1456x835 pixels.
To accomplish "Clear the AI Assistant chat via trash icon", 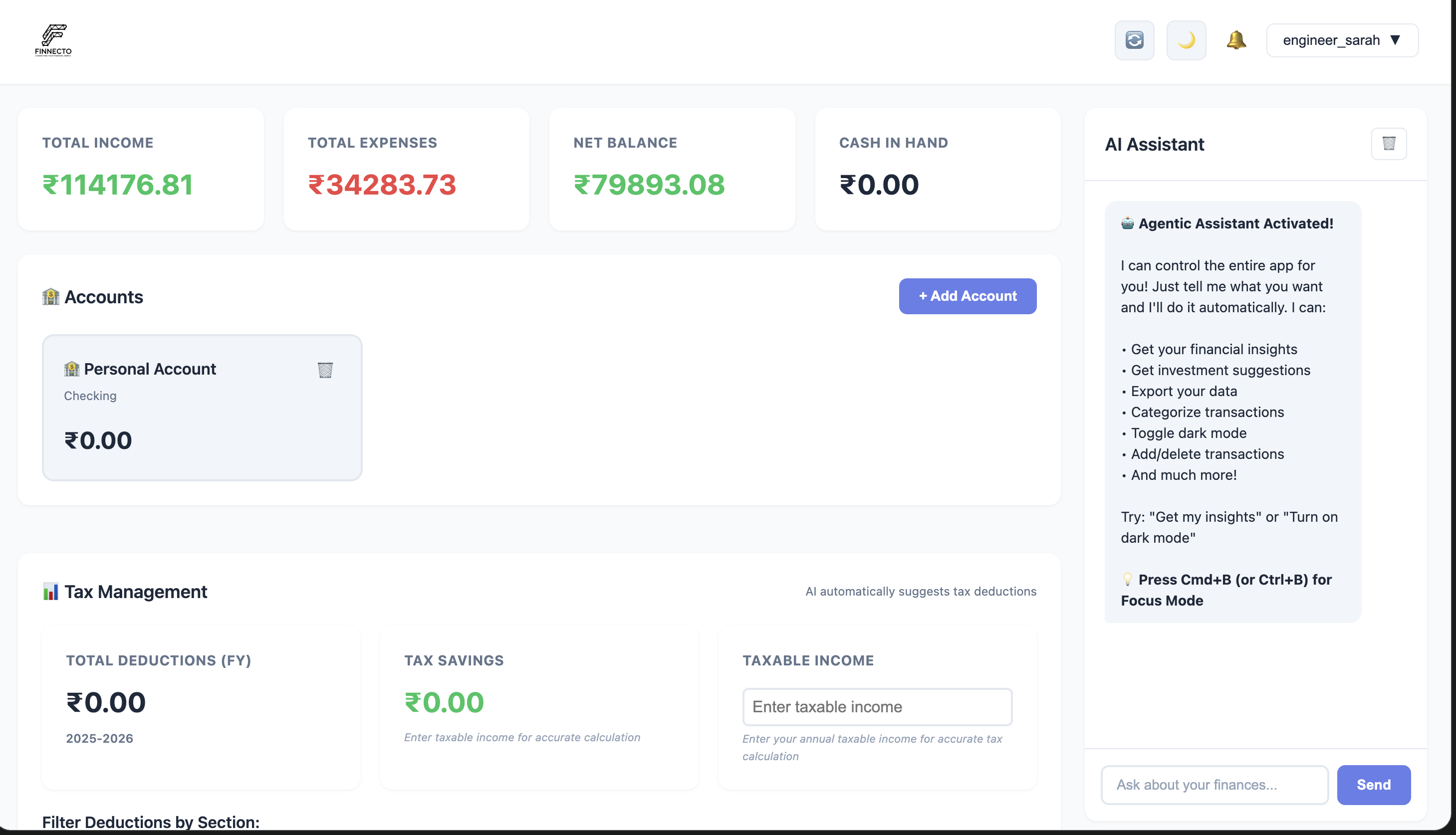I will pyautogui.click(x=1389, y=144).
